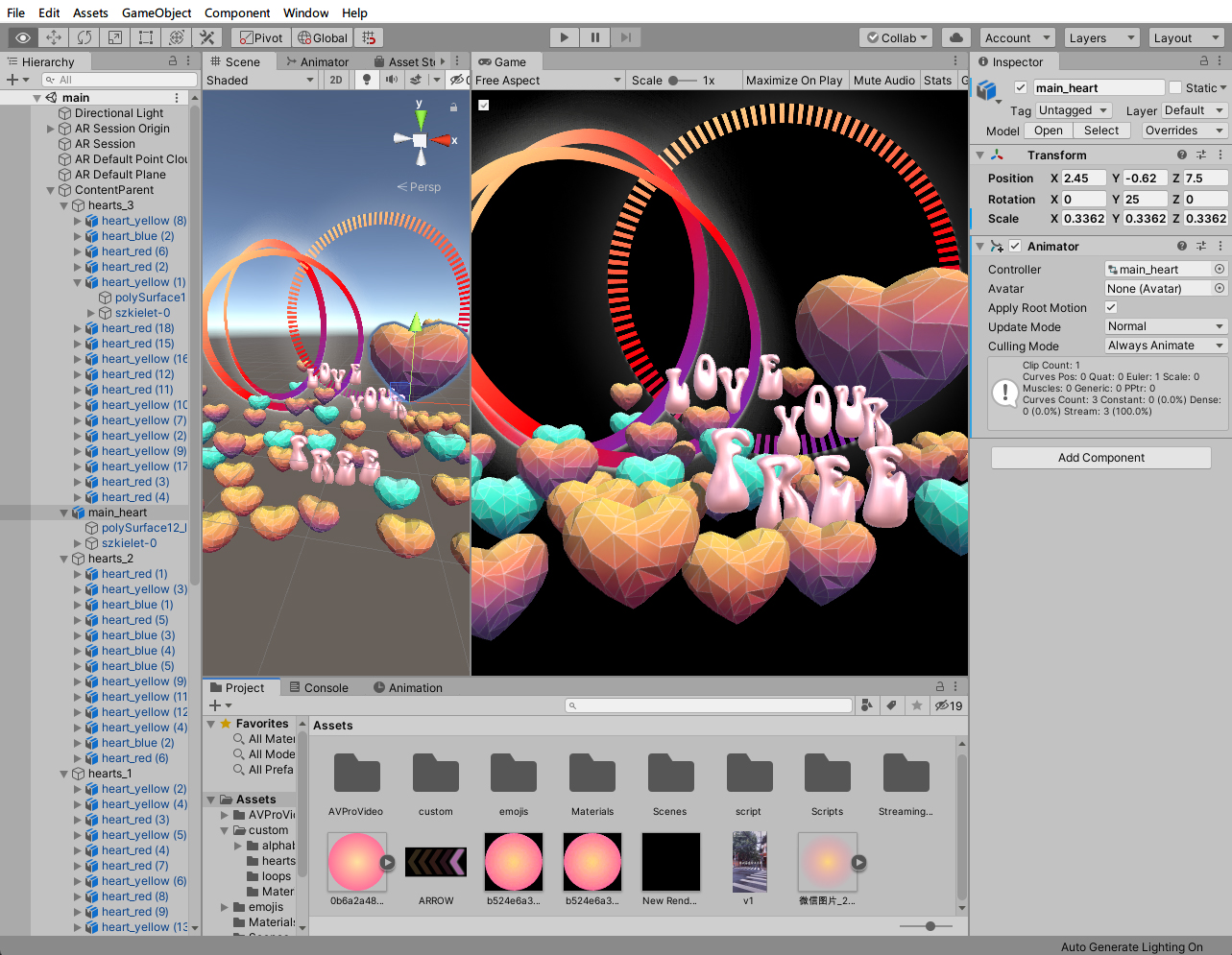Click the Add Component button
This screenshot has width=1232, height=955.
click(1100, 458)
